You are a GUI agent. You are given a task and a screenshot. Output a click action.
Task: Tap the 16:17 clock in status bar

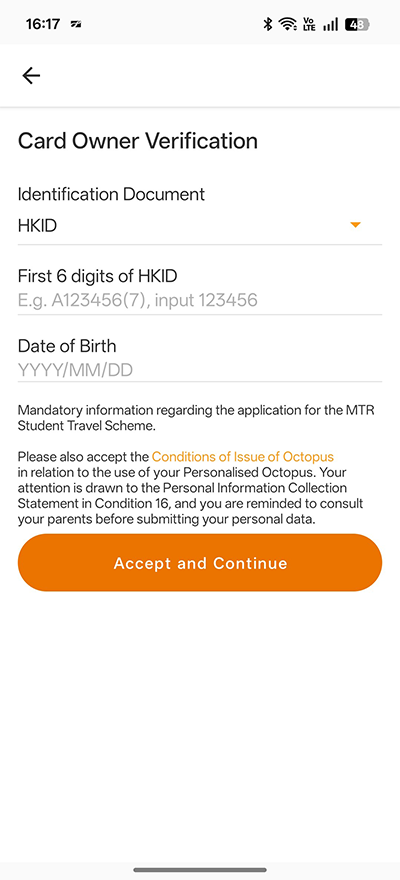click(43, 24)
